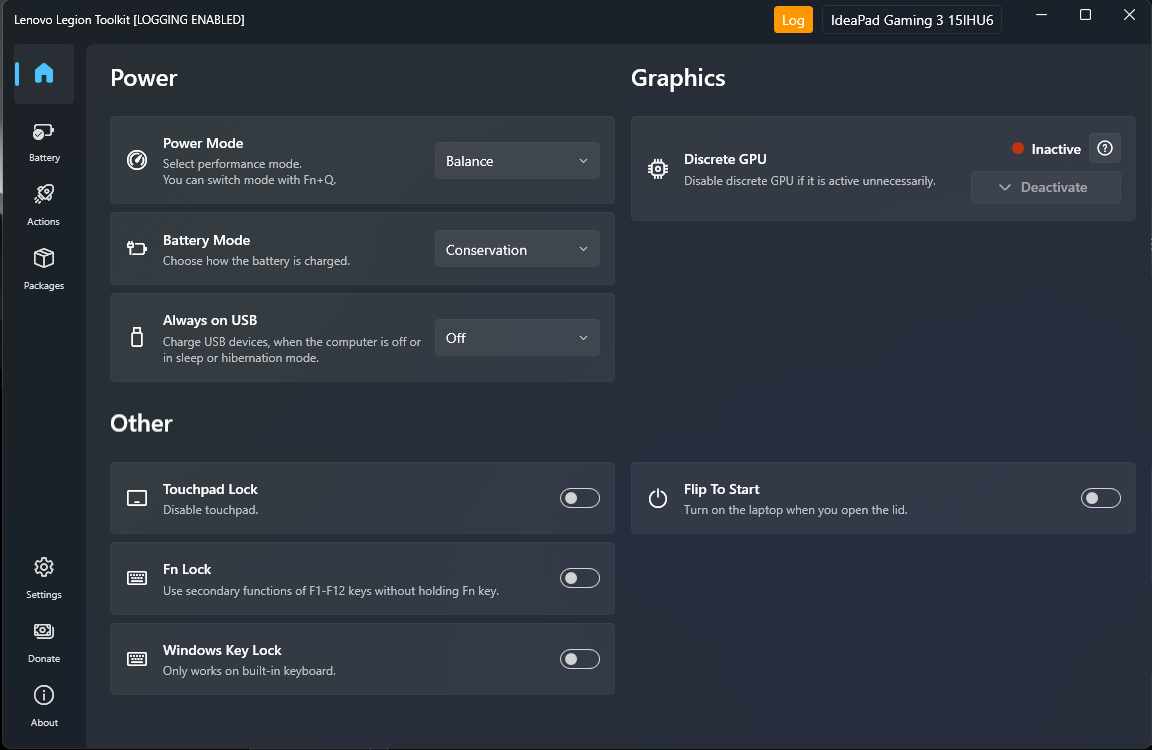The width and height of the screenshot is (1152, 750).
Task: Open the Discrete GPU help question mark
Action: coord(1104,148)
